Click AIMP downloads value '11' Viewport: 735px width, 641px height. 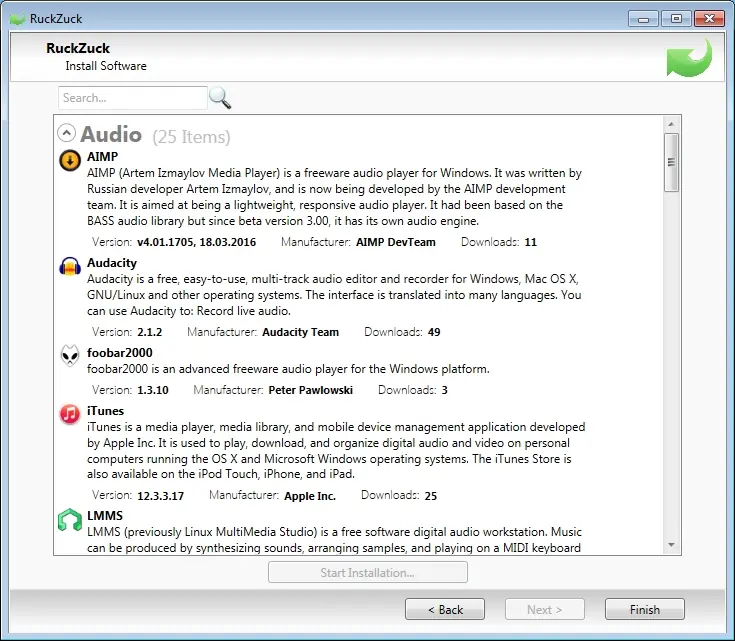pyautogui.click(x=531, y=242)
